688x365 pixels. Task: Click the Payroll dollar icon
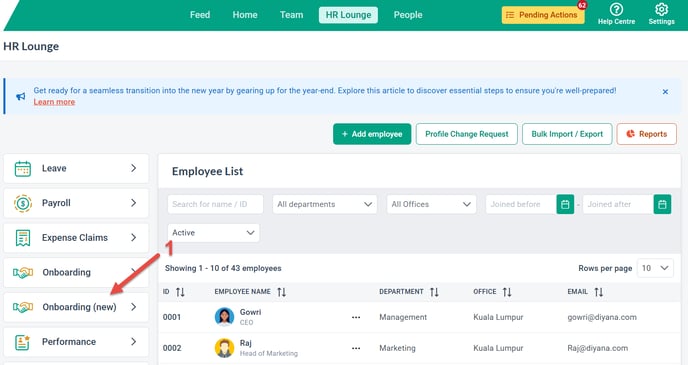click(22, 203)
